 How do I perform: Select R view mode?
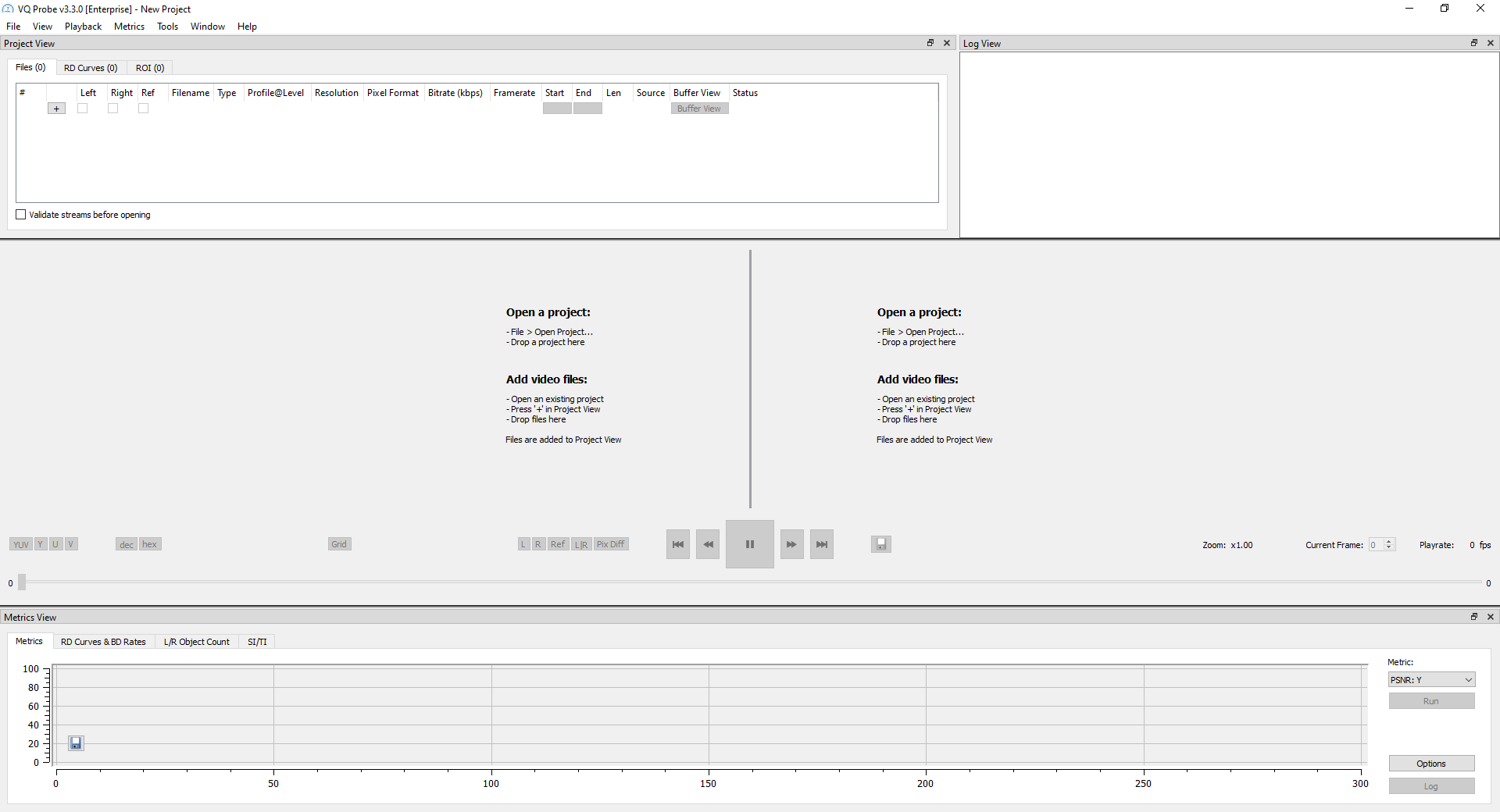point(538,544)
